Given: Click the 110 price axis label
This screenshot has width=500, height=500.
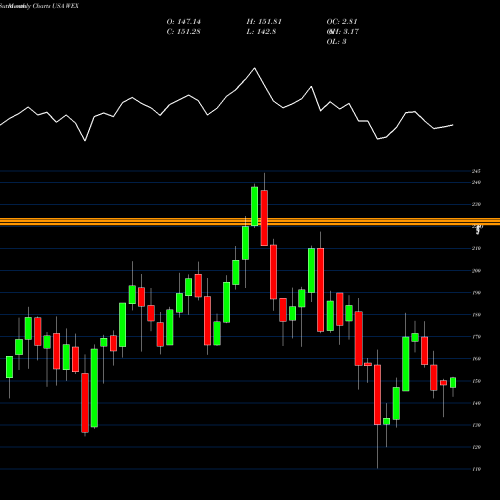Looking at the screenshot, I should (x=476, y=469).
